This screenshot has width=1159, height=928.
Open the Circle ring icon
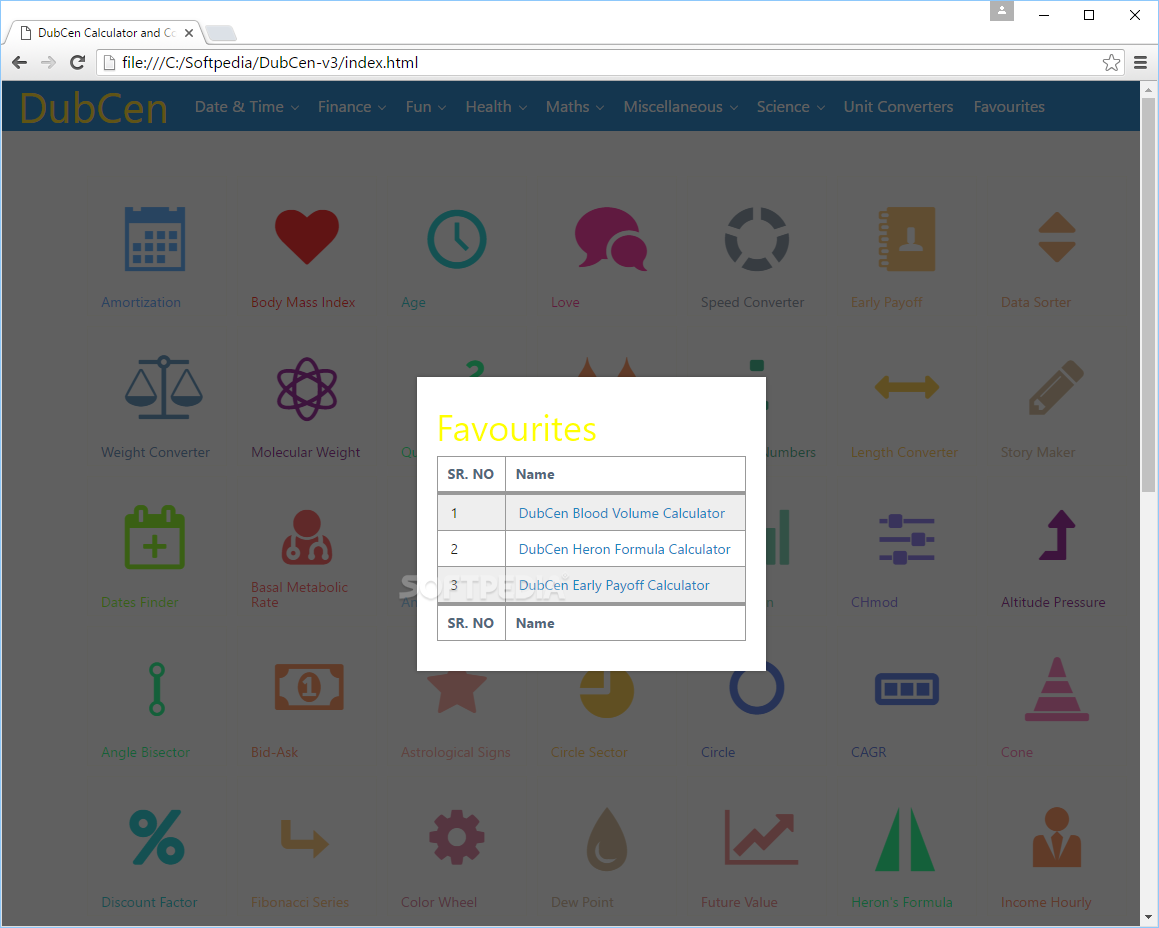click(757, 687)
